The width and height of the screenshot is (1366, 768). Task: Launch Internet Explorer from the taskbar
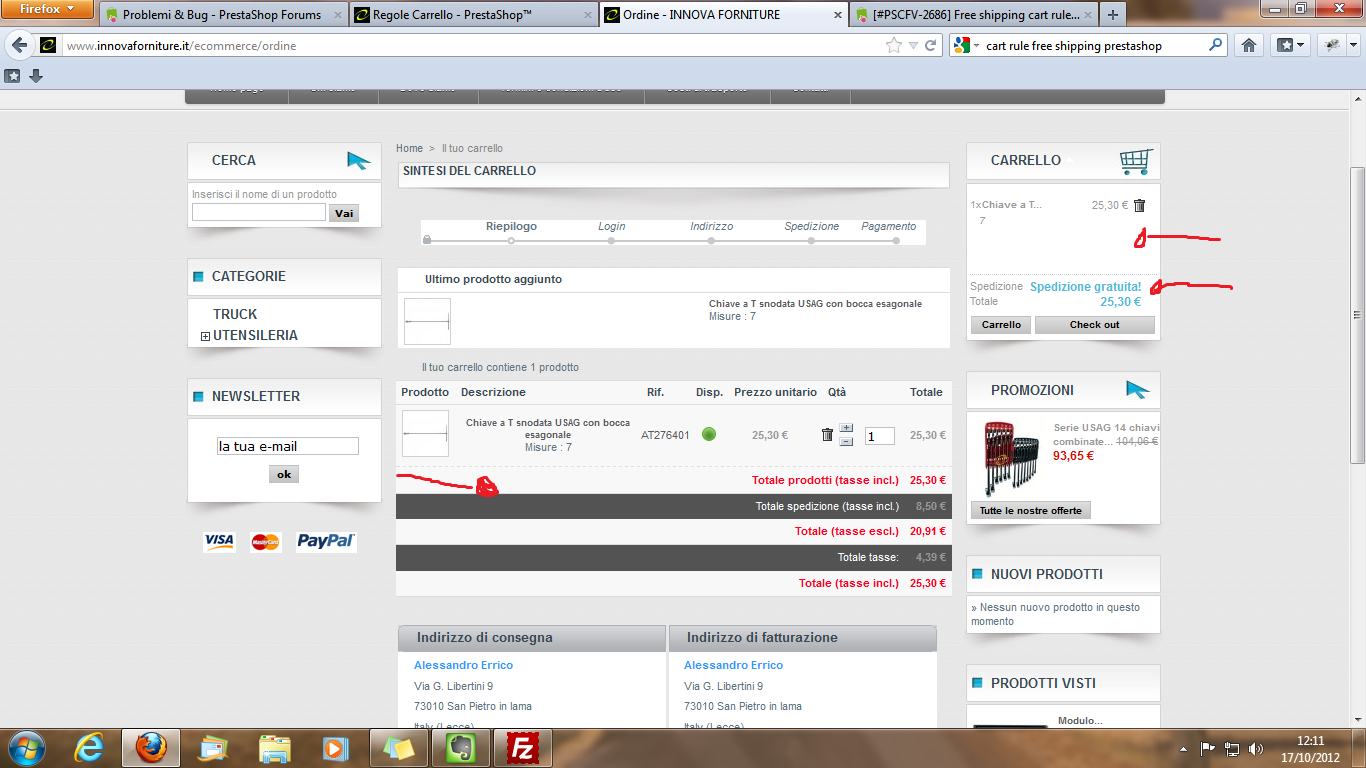91,748
